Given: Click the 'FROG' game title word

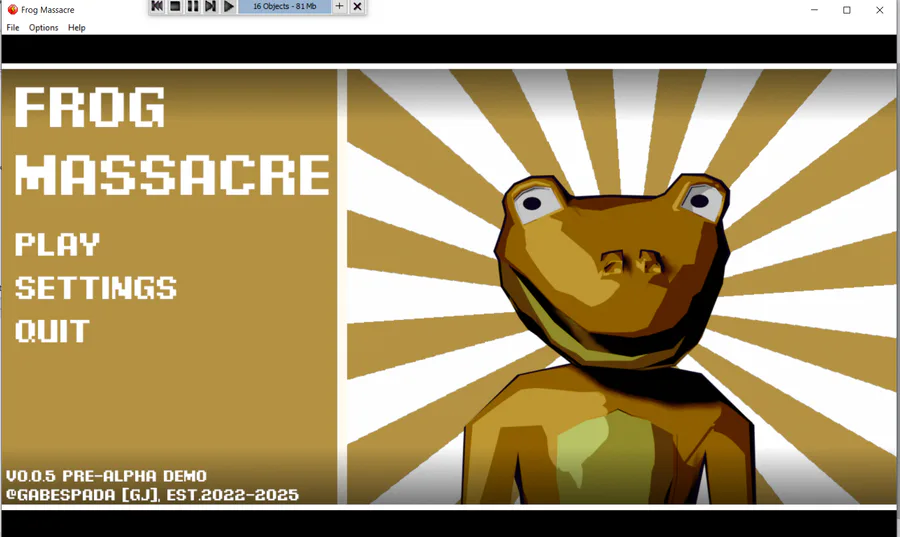Looking at the screenshot, I should point(90,107).
